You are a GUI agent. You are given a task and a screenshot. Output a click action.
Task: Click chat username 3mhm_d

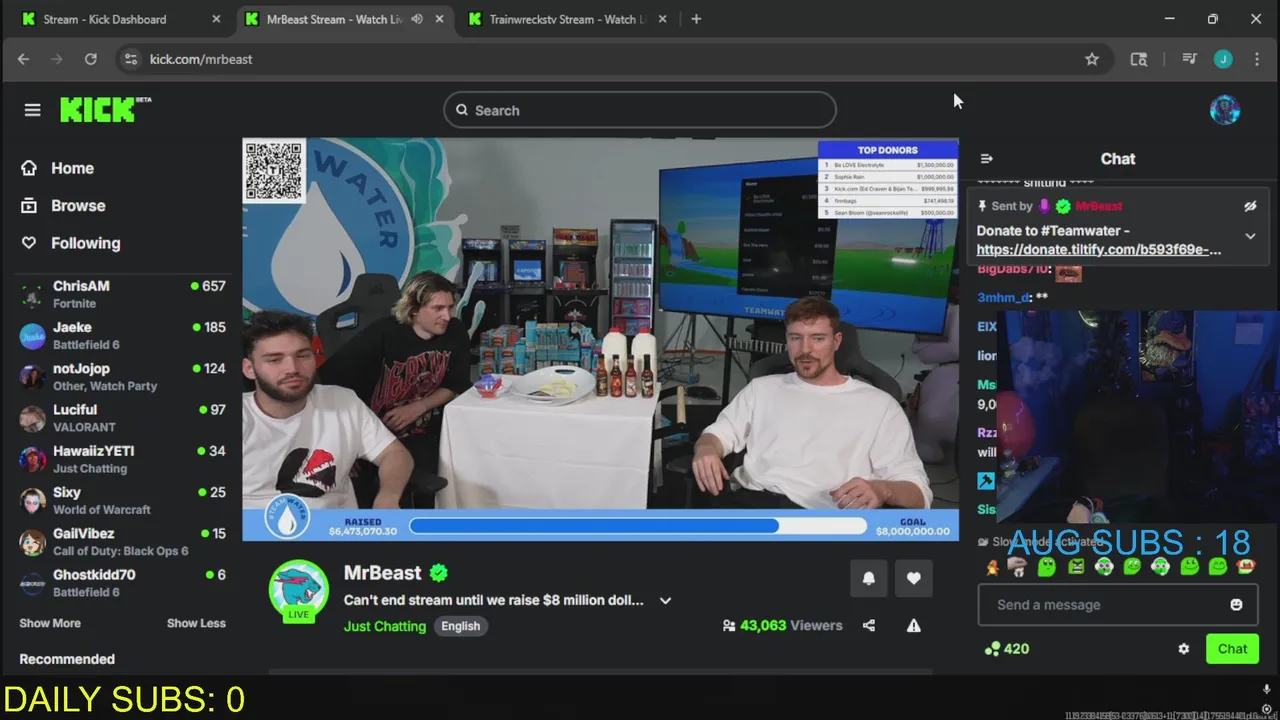[1004, 297]
